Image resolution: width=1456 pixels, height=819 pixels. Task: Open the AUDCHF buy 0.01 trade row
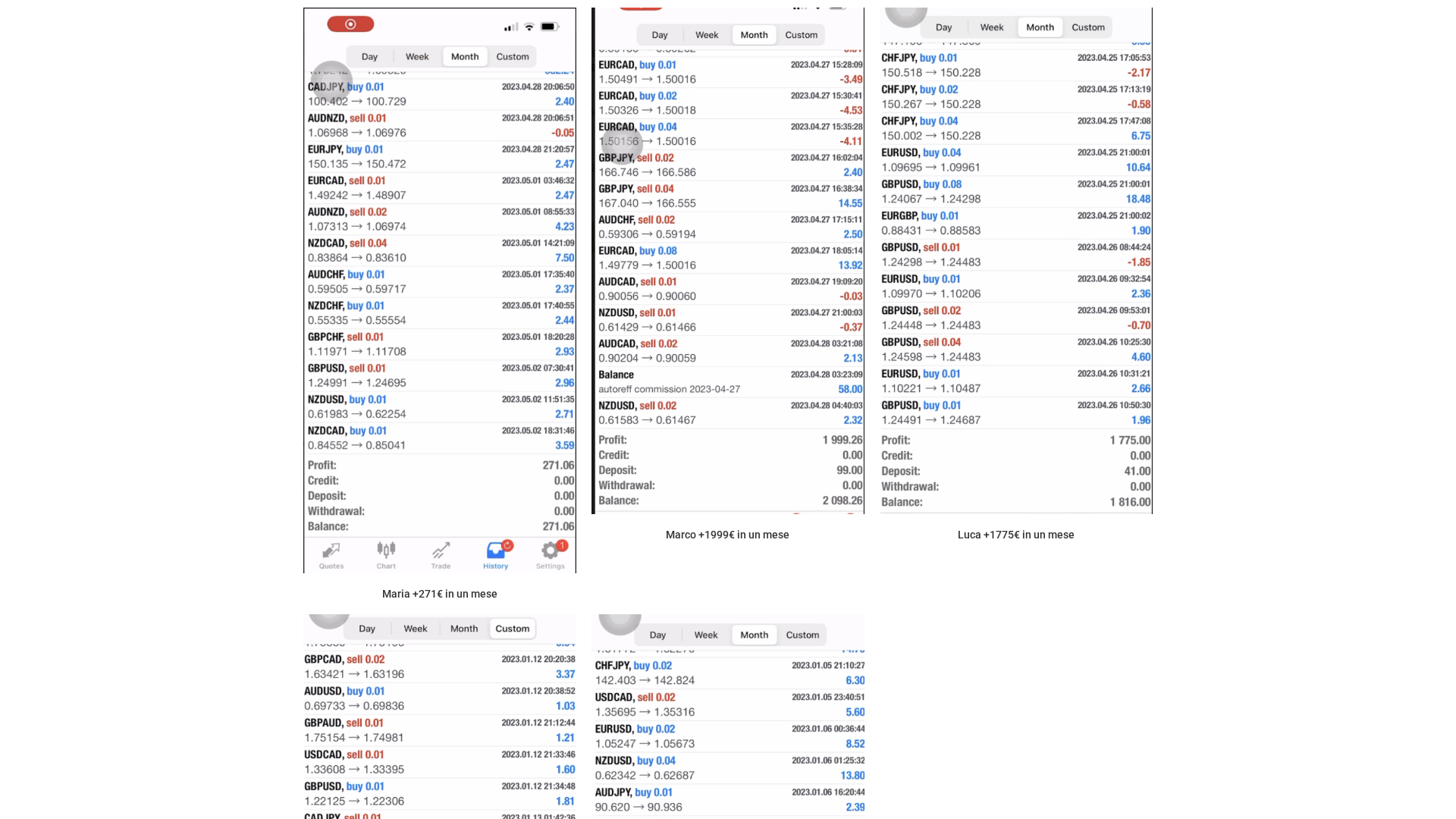[441, 282]
